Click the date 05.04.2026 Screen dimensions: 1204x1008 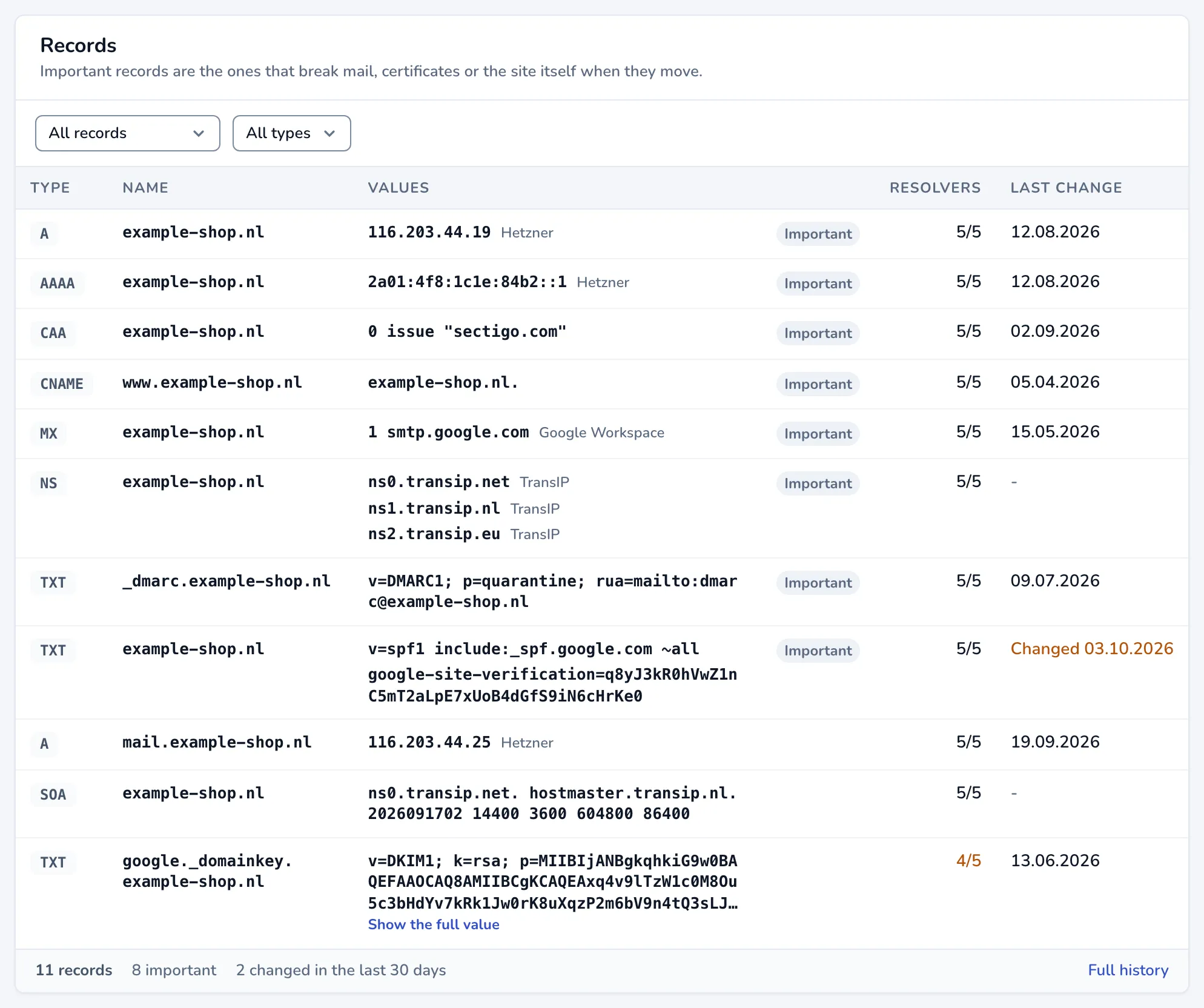pos(1055,382)
